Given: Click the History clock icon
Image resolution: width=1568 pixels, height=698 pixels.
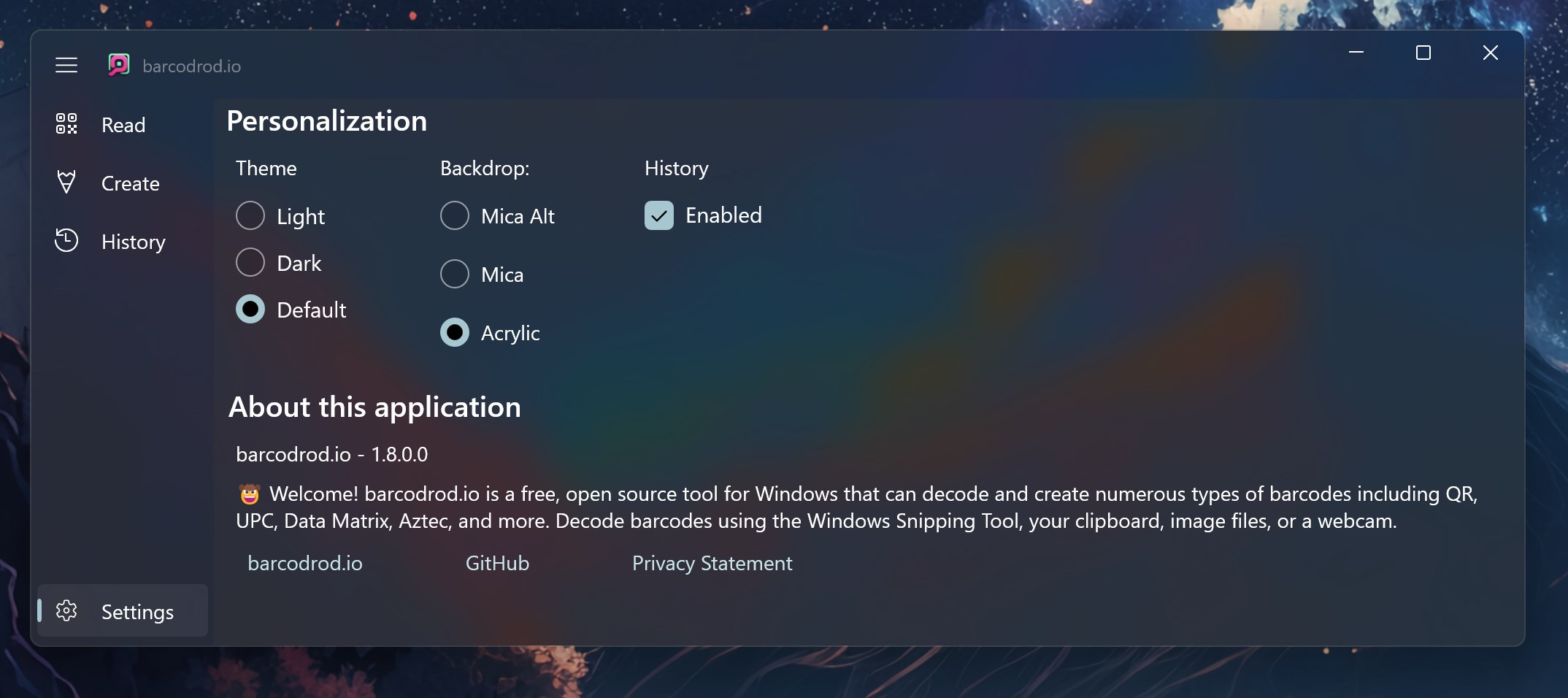Looking at the screenshot, I should (66, 240).
